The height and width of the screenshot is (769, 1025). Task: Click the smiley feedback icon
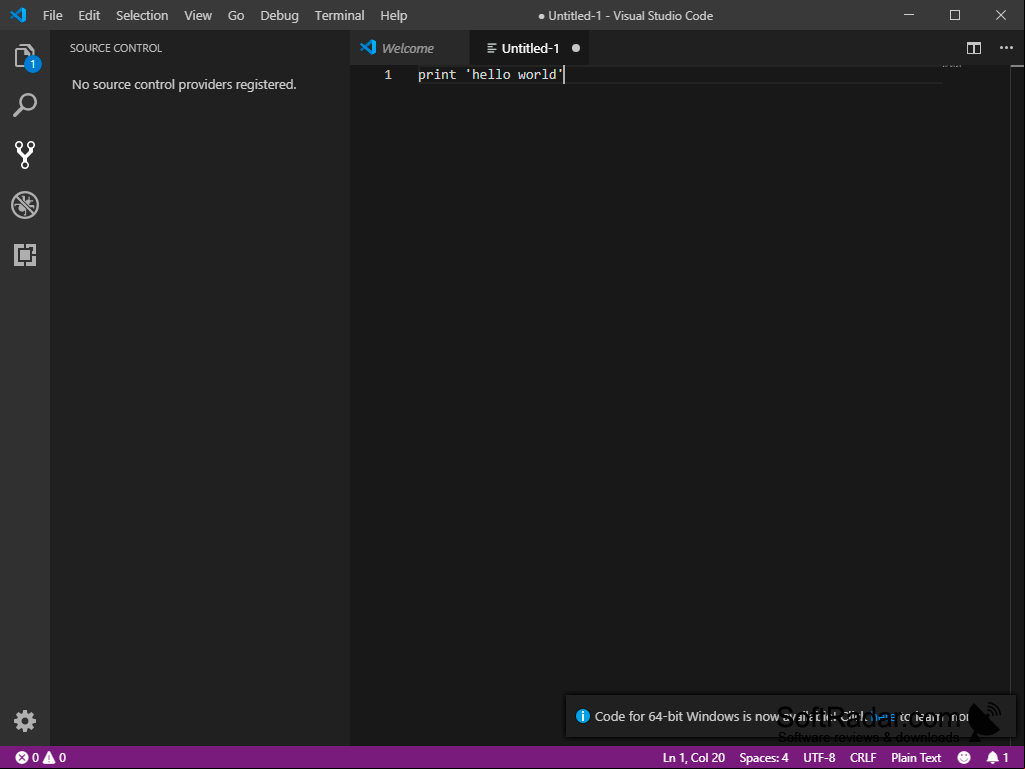tap(964, 758)
